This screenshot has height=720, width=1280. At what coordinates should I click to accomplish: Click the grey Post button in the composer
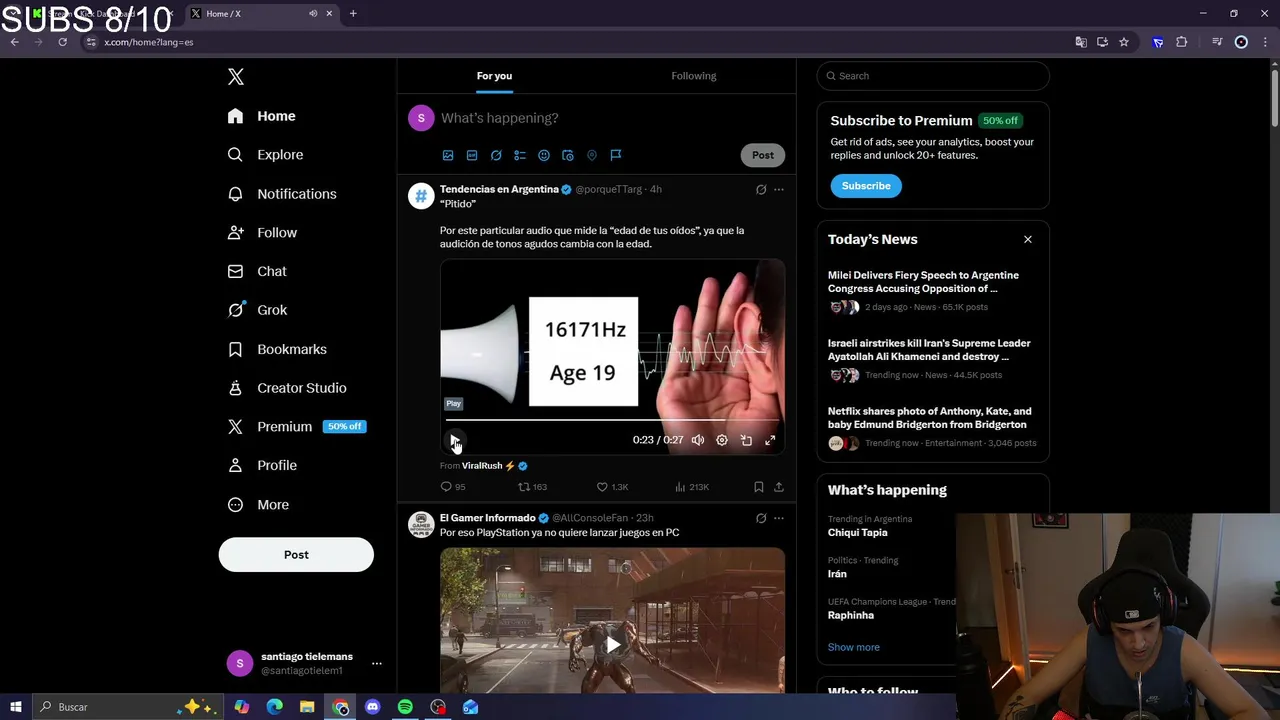[x=763, y=155]
